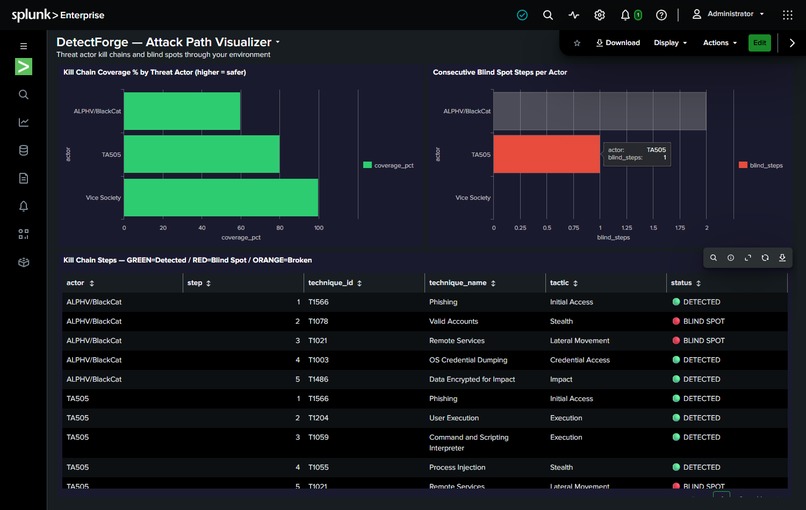
Task: Open the apps grid launcher
Action: pos(787,15)
